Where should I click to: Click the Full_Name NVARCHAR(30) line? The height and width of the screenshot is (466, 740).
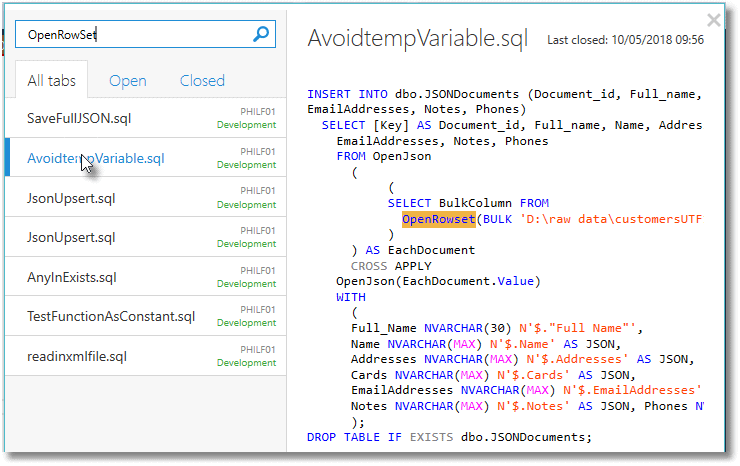(497, 328)
